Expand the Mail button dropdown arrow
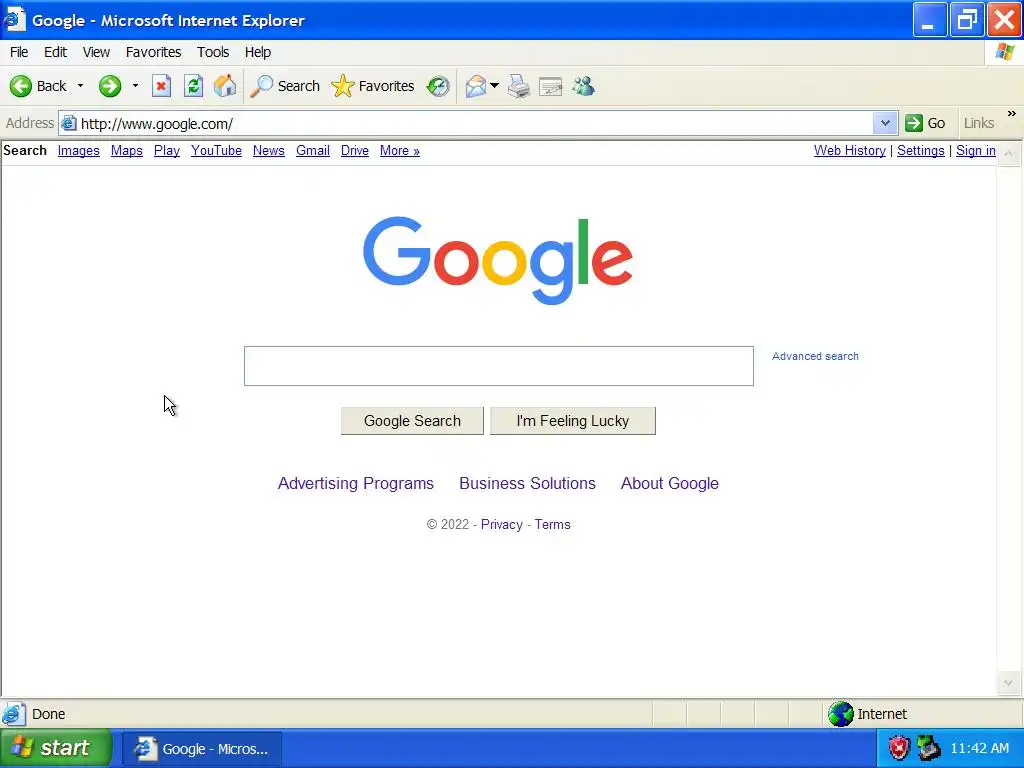The image size is (1024, 768). coord(494,86)
